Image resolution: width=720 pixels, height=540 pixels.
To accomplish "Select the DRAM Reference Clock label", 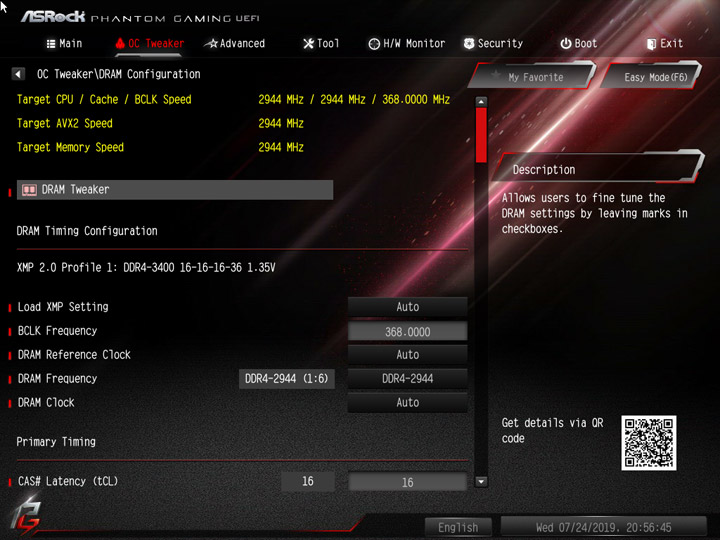I will click(74, 354).
